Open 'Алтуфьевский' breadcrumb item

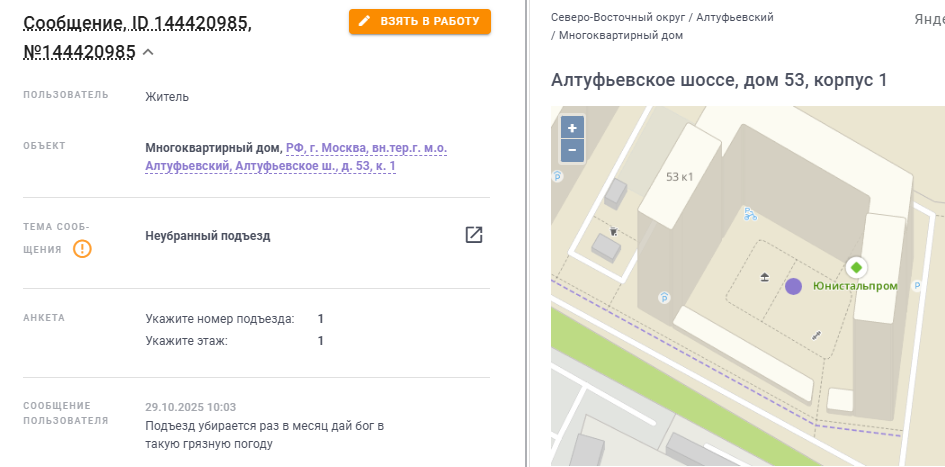pyautogui.click(x=735, y=17)
